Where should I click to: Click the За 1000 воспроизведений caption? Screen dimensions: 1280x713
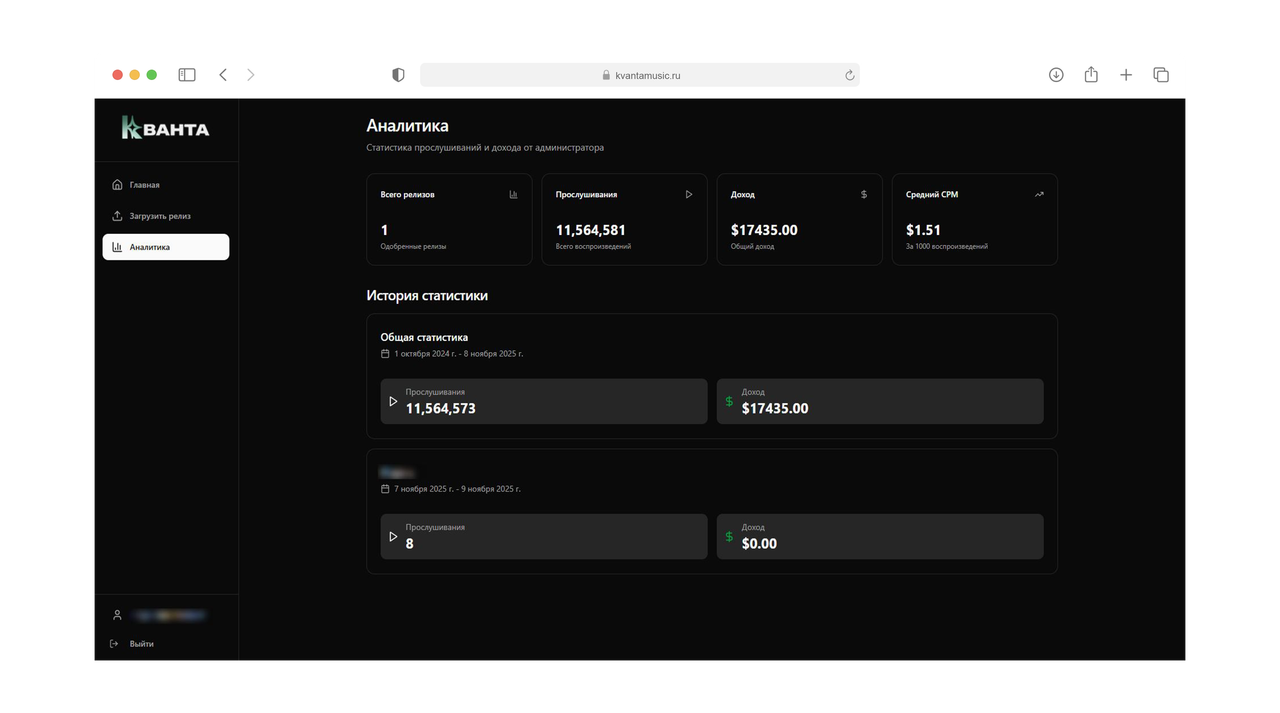[947, 246]
